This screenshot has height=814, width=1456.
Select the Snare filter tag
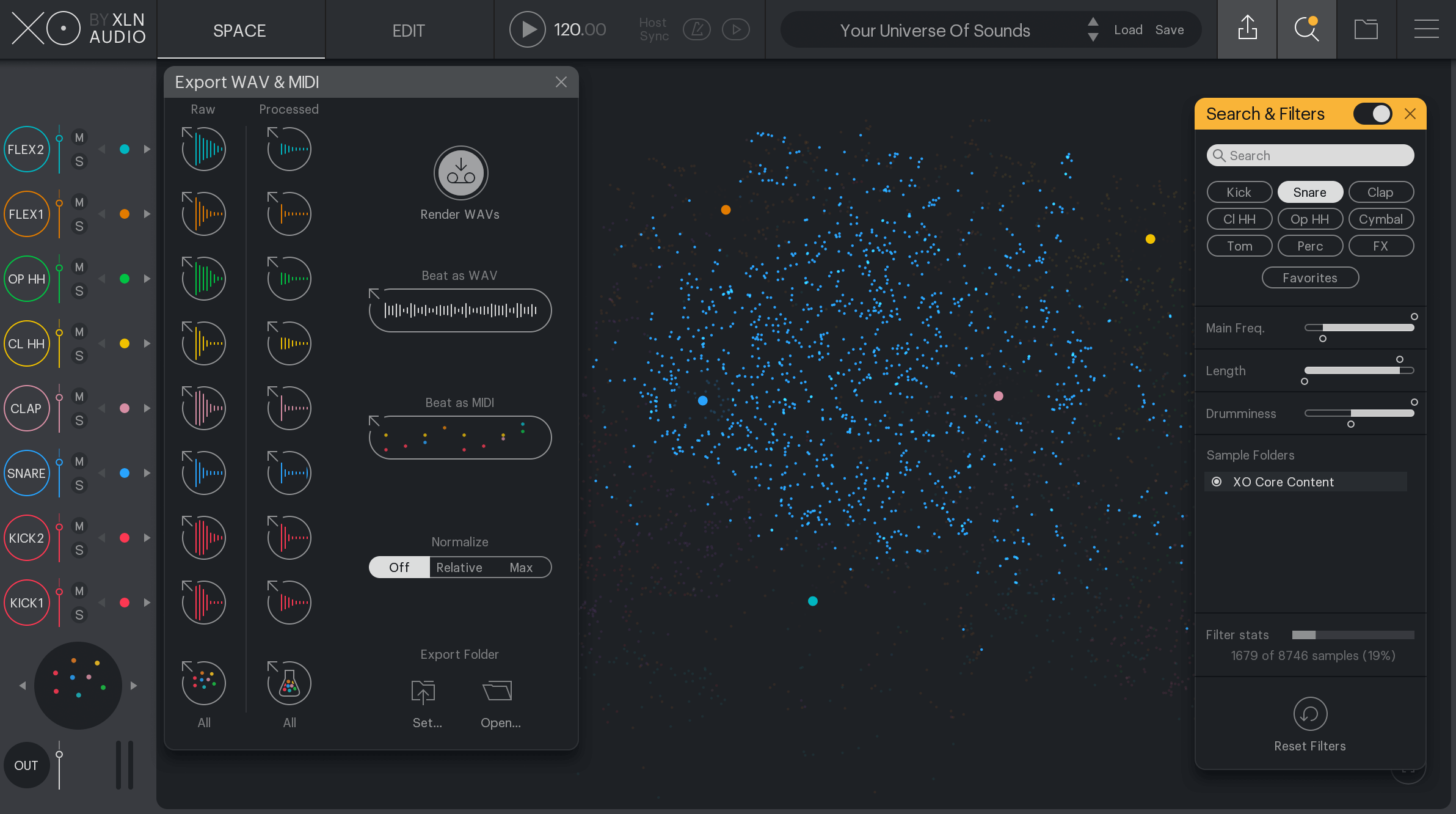click(x=1310, y=192)
